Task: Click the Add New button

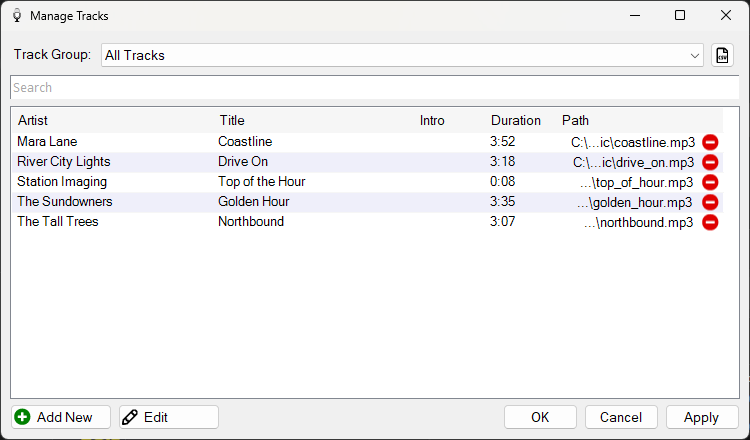Action: pyautogui.click(x=61, y=417)
